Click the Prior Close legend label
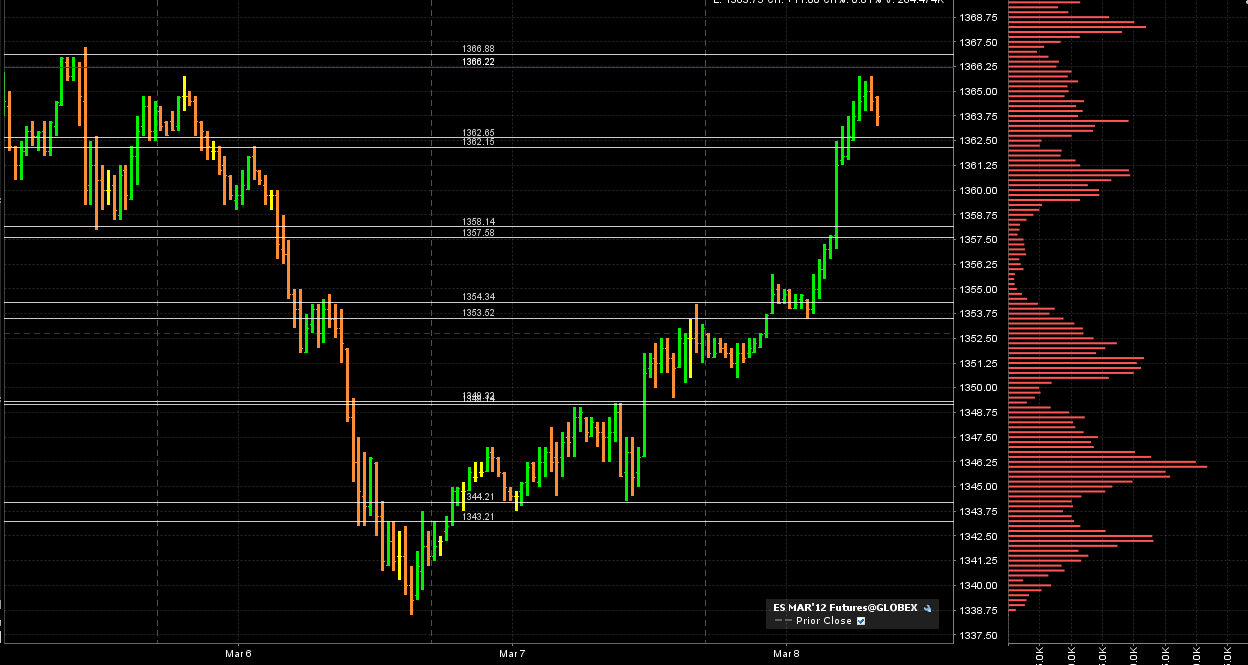1248x665 pixels. 824,621
